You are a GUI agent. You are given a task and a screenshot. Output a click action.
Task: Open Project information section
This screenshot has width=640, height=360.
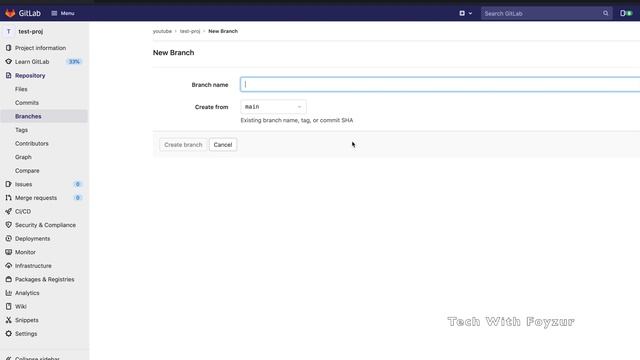coord(40,48)
